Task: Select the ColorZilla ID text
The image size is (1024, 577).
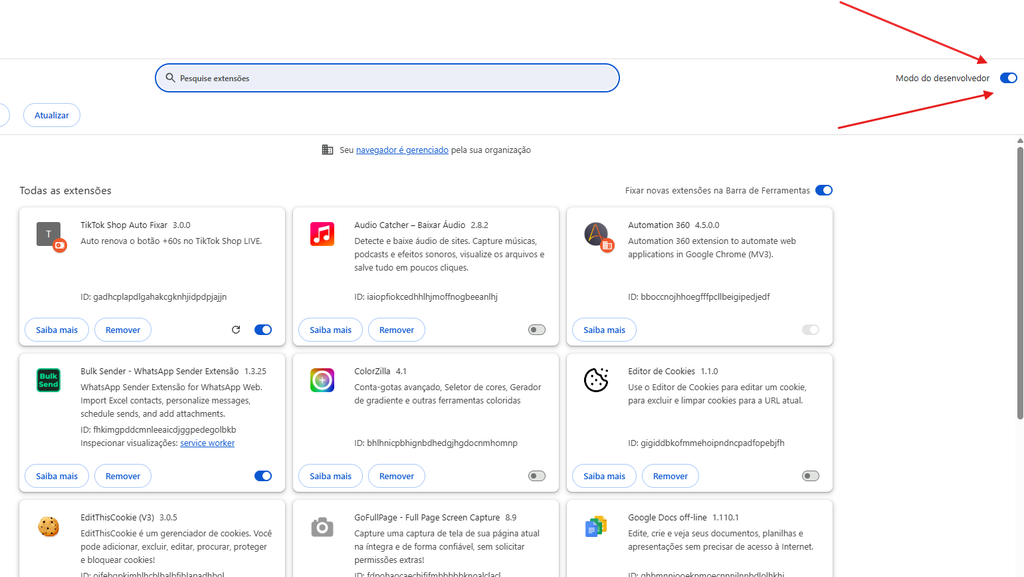Action: coord(436,443)
